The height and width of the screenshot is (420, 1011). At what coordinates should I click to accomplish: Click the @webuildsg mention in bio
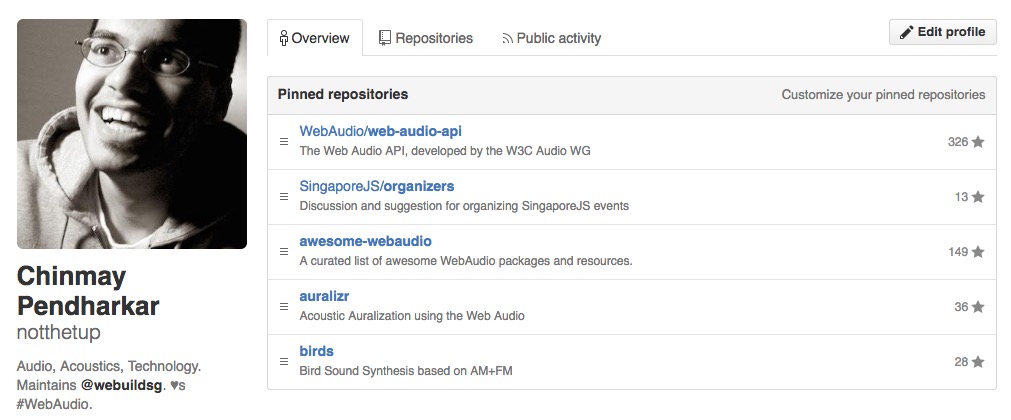121,386
